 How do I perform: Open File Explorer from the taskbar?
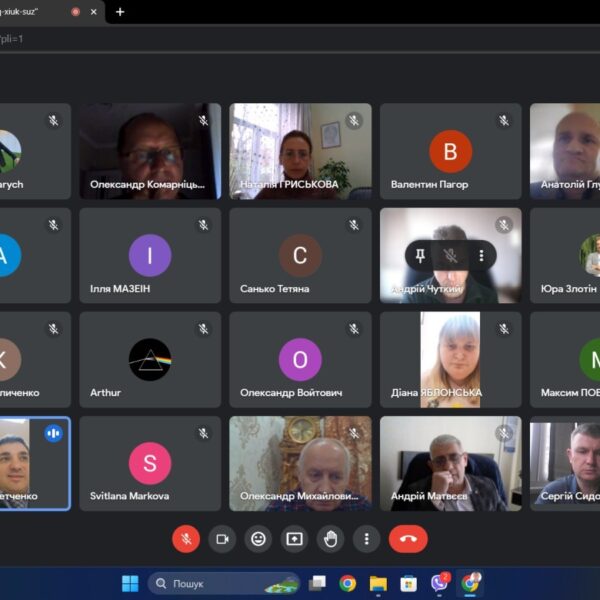point(378,583)
